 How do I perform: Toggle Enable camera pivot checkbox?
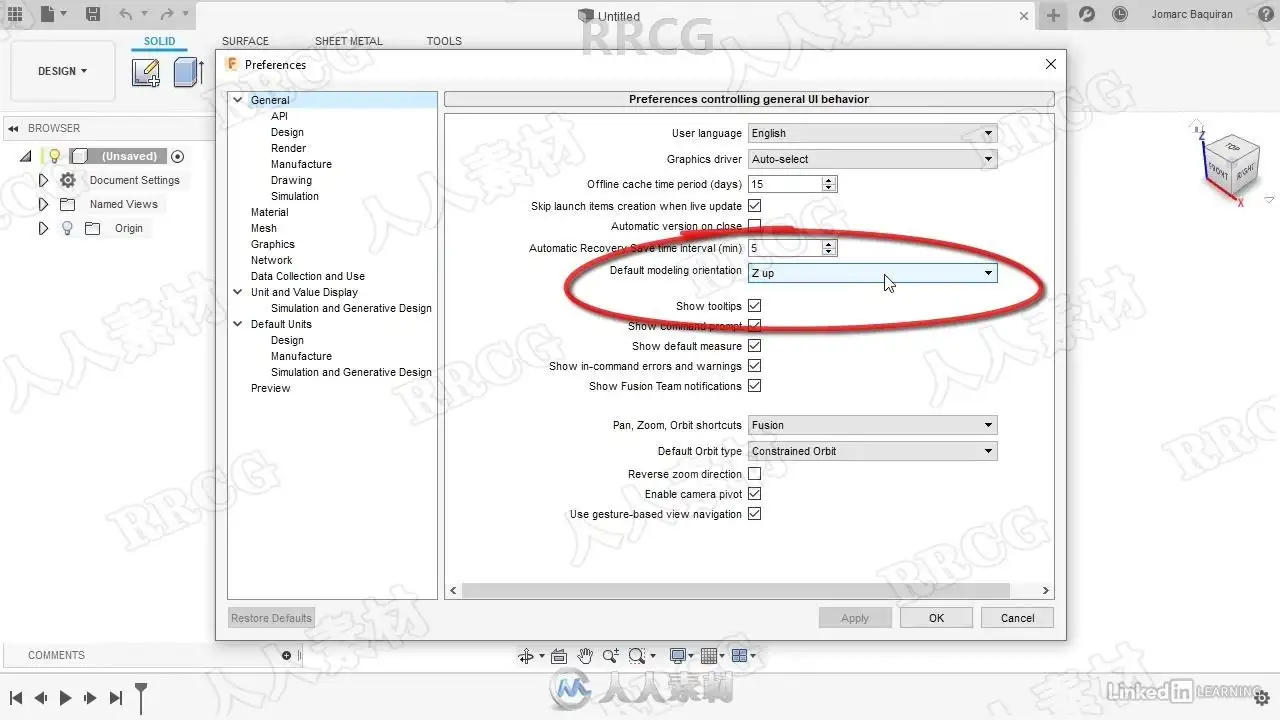(755, 494)
